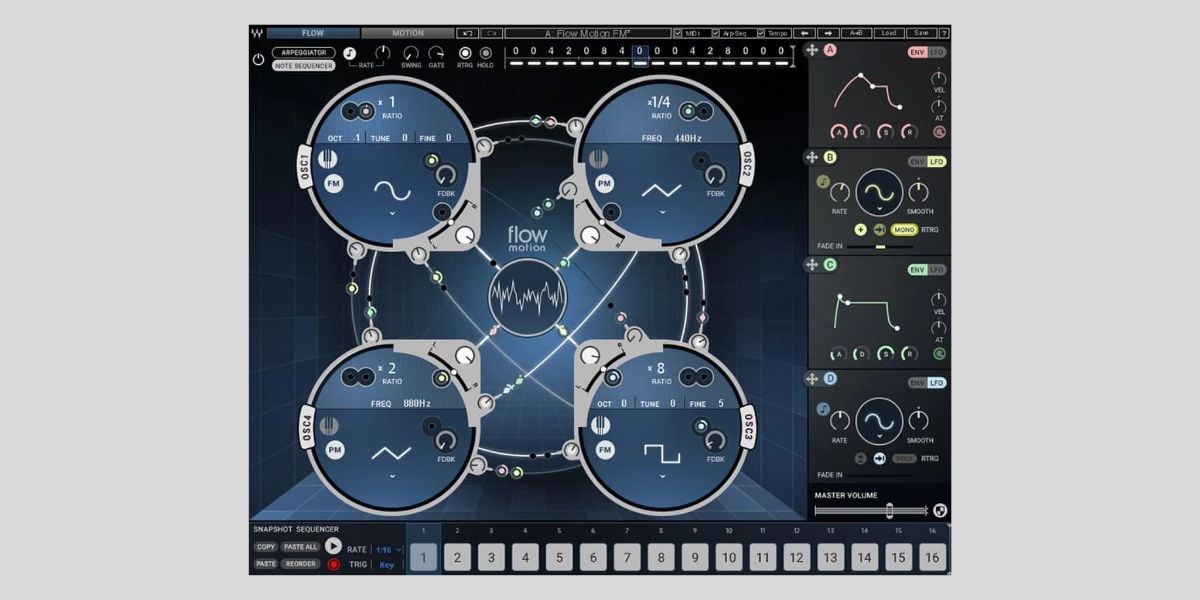The width and height of the screenshot is (1200, 600).
Task: Toggle POLY on LFO D
Action: (x=904, y=458)
